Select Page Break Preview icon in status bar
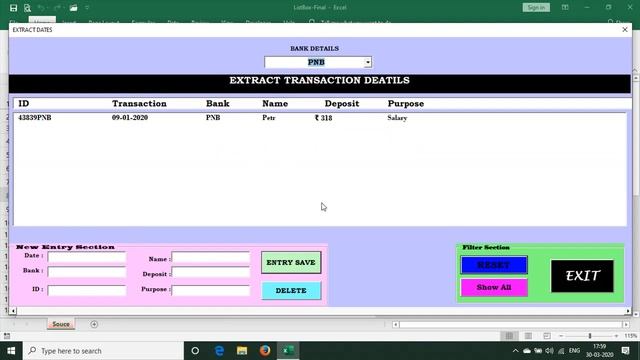The width and height of the screenshot is (640, 360). click(x=547, y=336)
